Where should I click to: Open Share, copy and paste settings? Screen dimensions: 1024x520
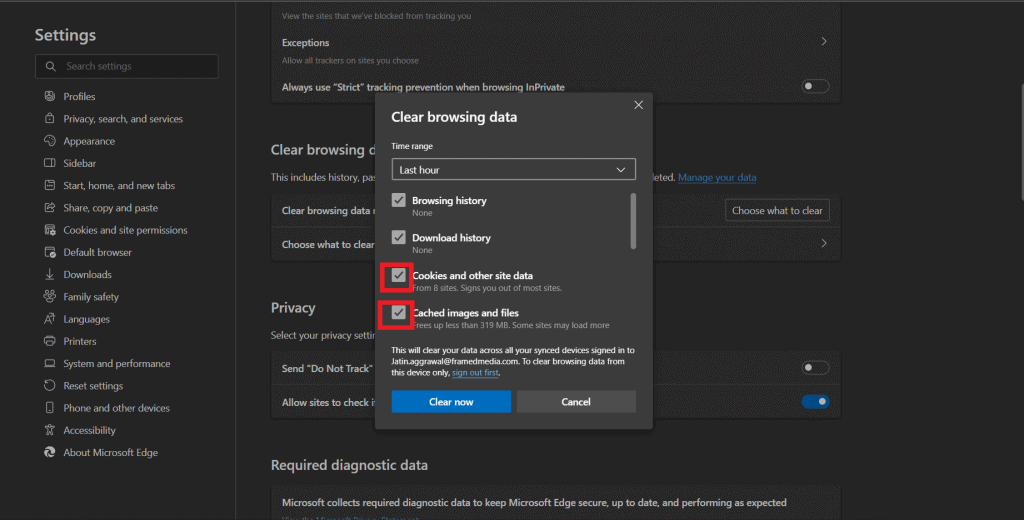point(110,207)
